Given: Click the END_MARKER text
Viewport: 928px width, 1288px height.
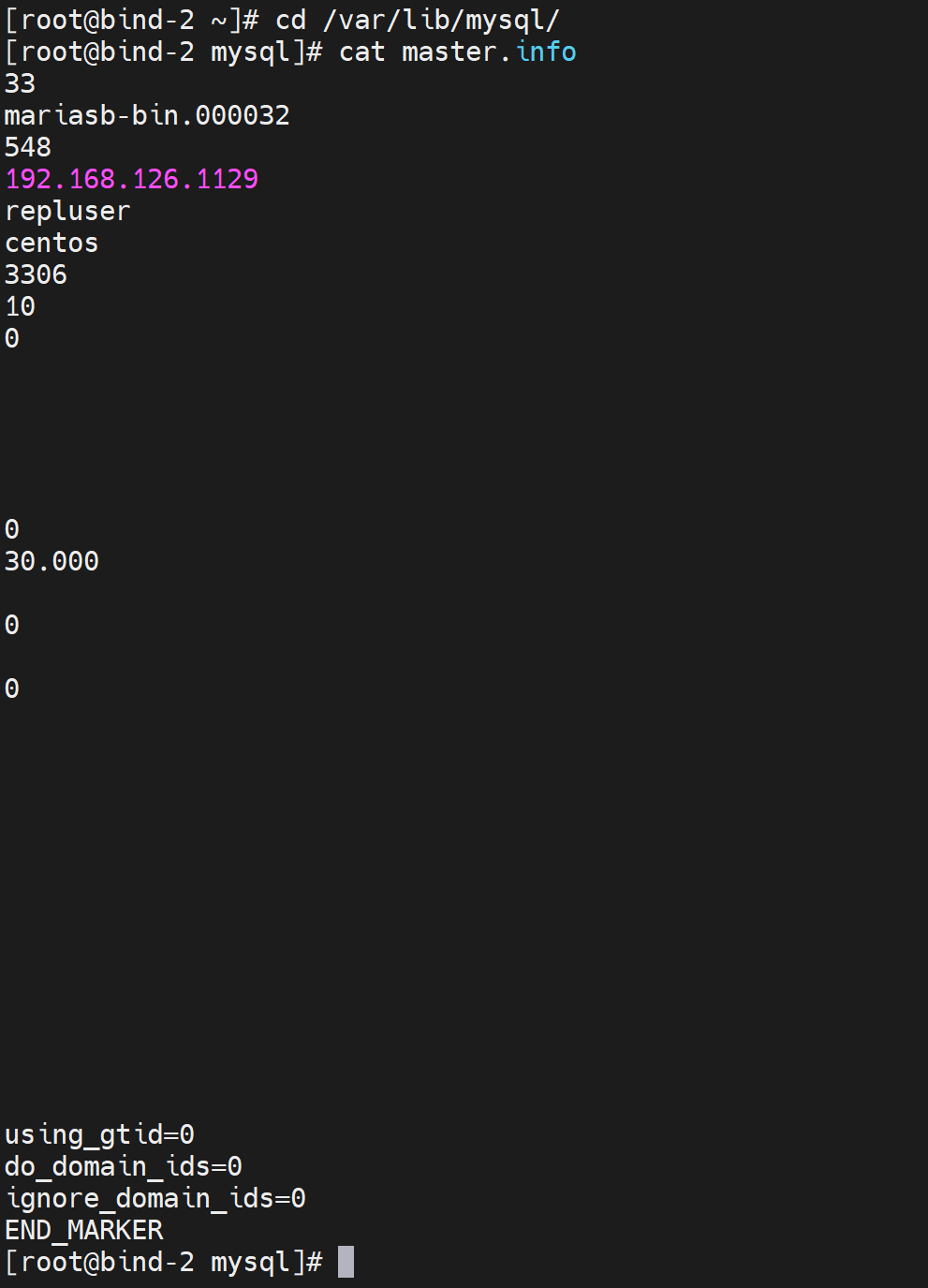Looking at the screenshot, I should pos(83,1230).
